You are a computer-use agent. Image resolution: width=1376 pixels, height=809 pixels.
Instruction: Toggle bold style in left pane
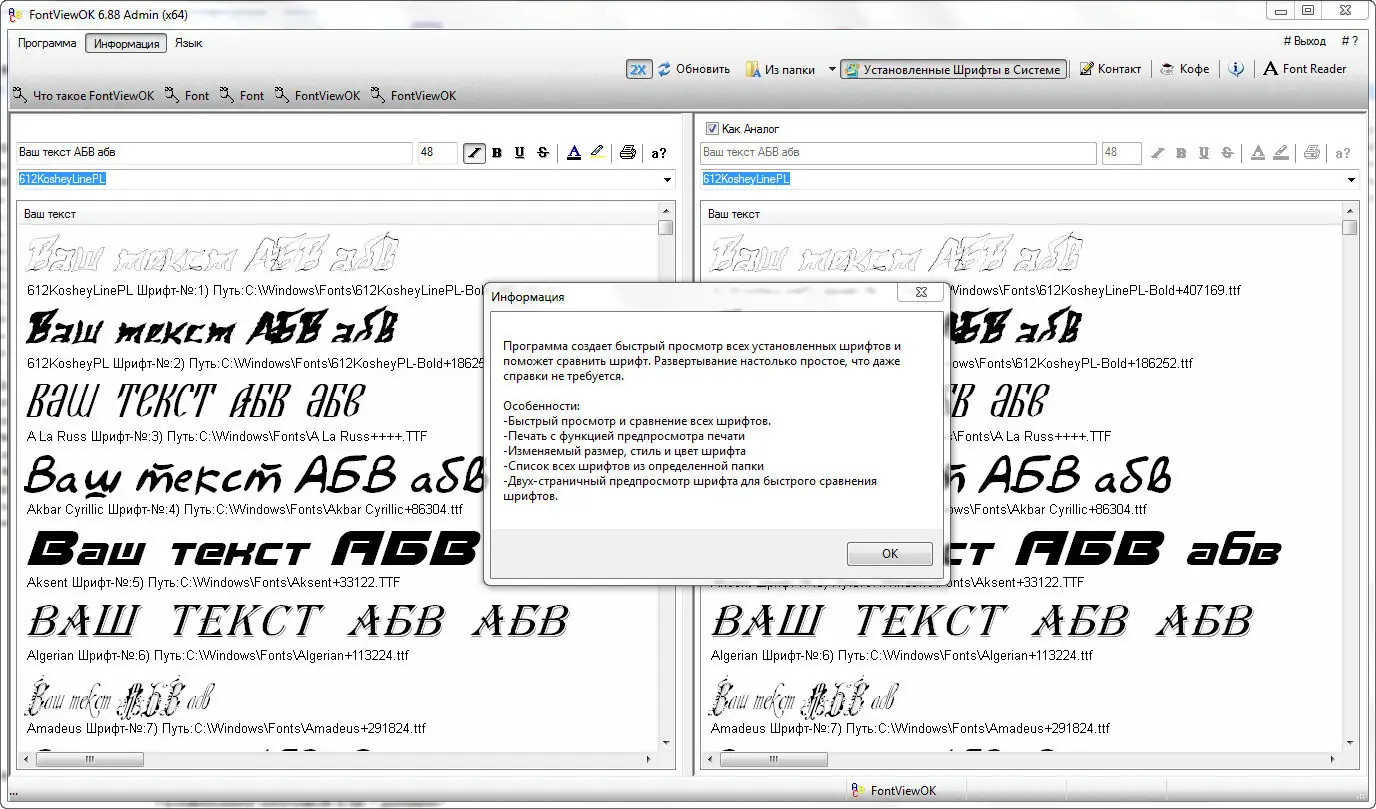click(x=497, y=153)
